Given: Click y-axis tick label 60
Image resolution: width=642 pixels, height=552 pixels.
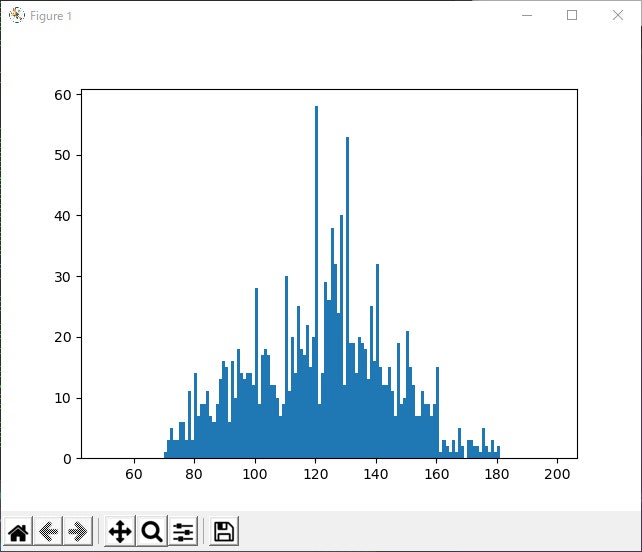Looking at the screenshot, I should (63, 95).
